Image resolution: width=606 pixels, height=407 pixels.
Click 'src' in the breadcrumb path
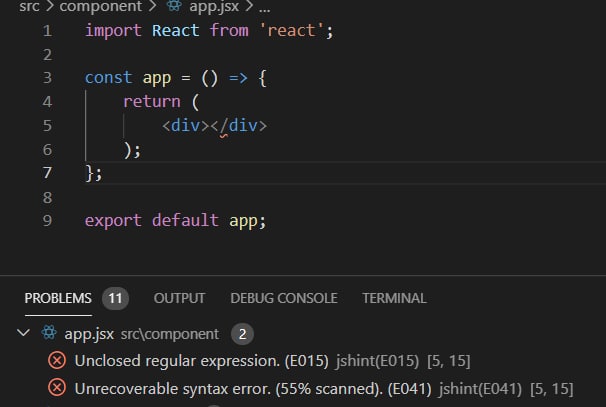coord(29,6)
